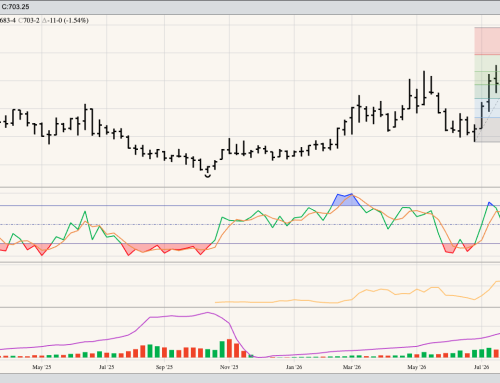Click the May '25 date axis label
500x383 pixels.
point(42,367)
